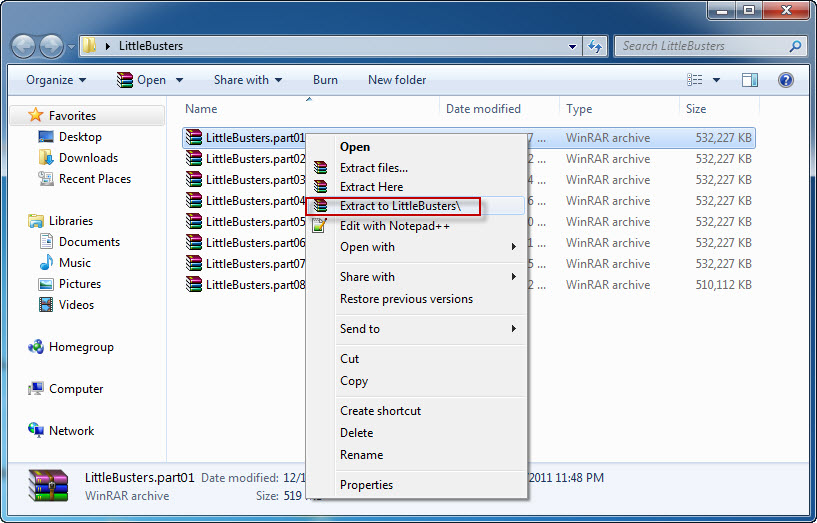This screenshot has width=817, height=523.
Task: Click LittleBusters.part01 file name
Action: click(255, 138)
